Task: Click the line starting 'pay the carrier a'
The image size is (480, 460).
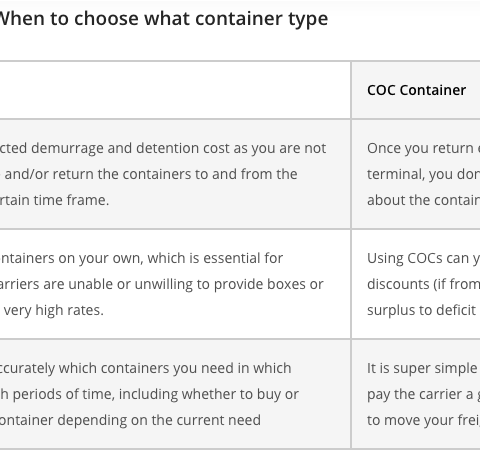Action: [423, 394]
